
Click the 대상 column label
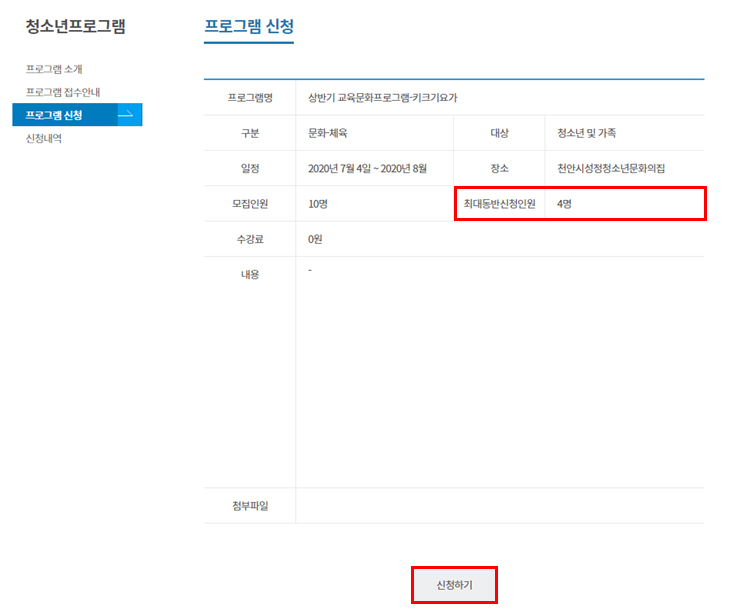(x=500, y=133)
